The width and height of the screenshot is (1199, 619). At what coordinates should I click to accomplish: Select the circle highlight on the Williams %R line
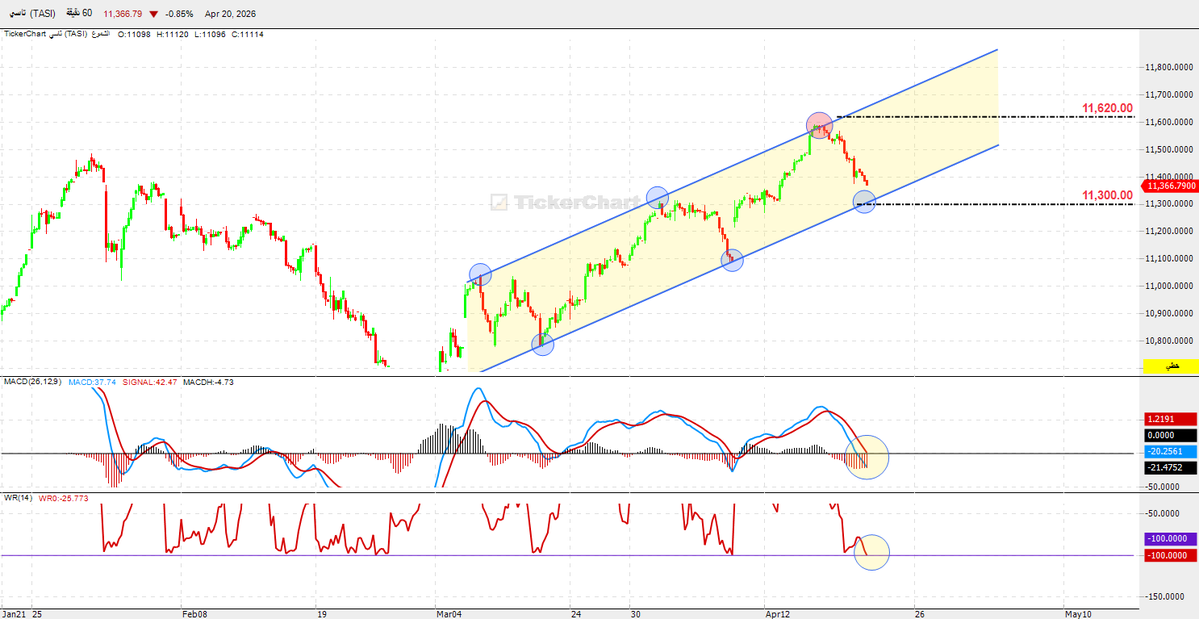click(872, 553)
